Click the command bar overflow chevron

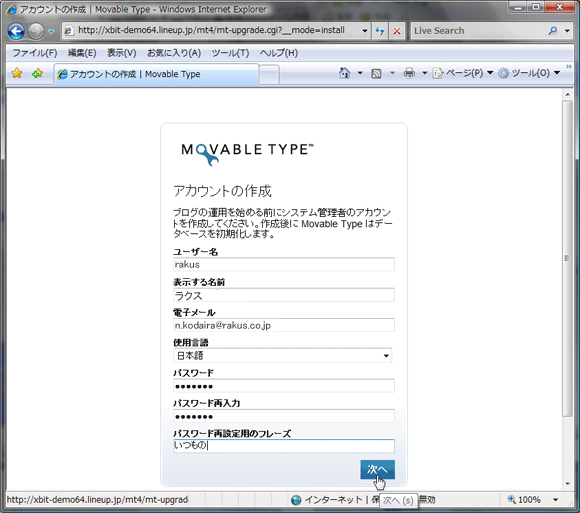click(x=569, y=66)
